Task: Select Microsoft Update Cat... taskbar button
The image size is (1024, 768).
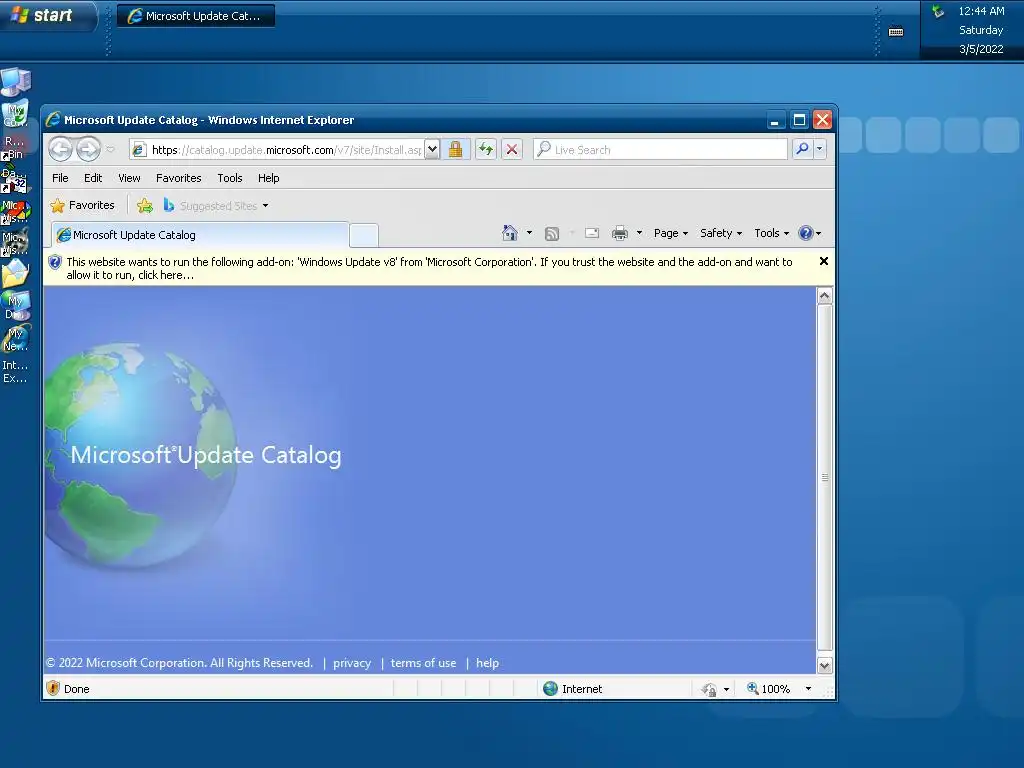Action: tap(196, 16)
